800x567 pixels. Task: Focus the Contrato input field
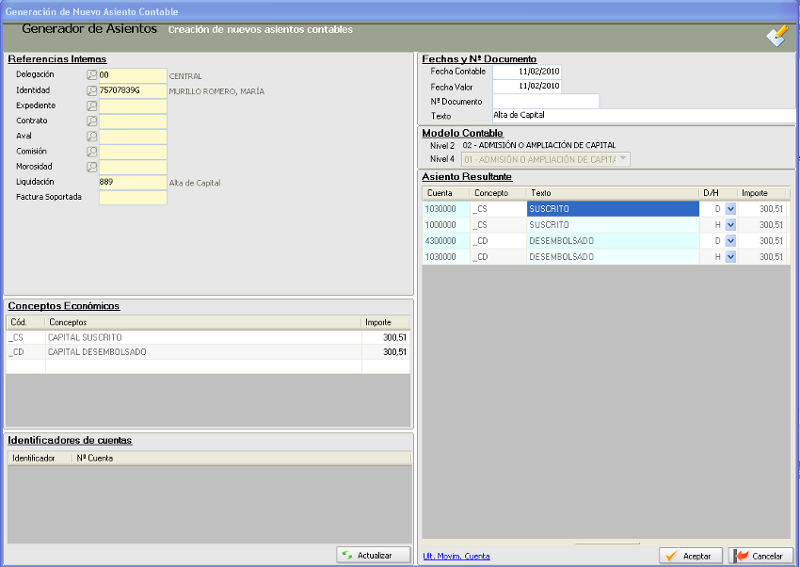[x=133, y=121]
